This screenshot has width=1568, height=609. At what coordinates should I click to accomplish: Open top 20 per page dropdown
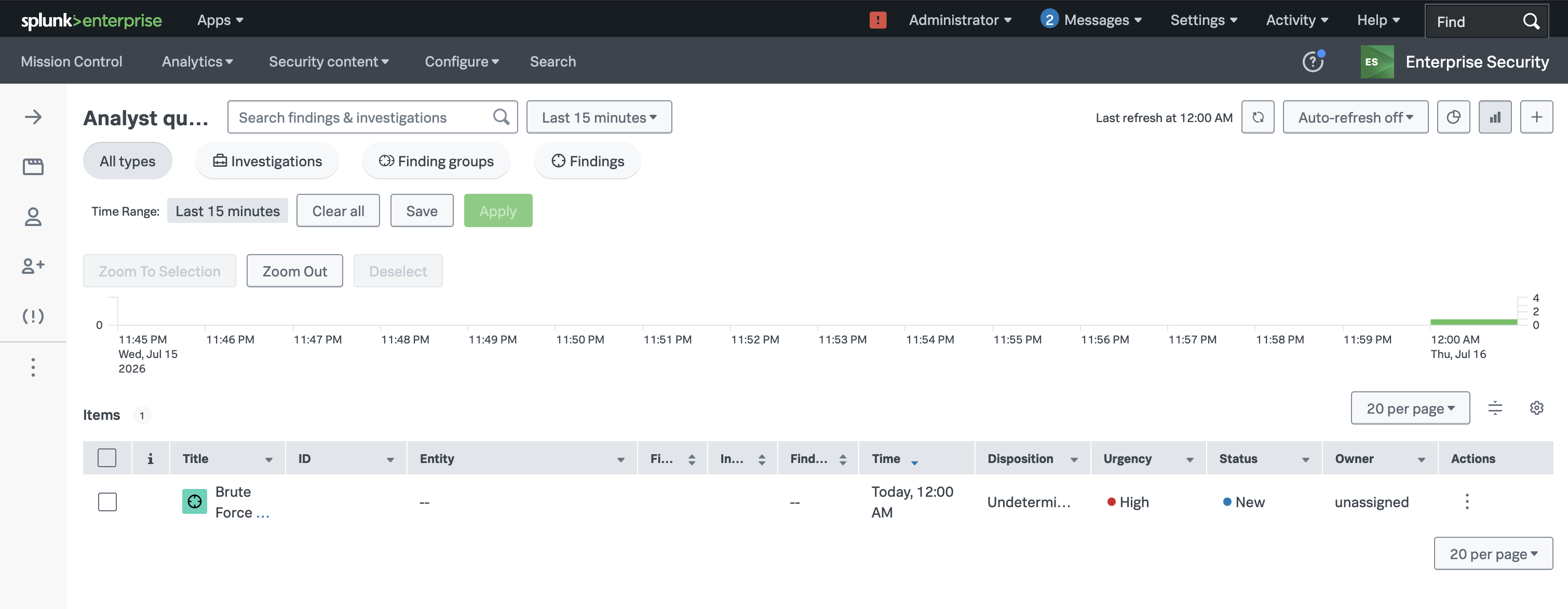coord(1410,408)
